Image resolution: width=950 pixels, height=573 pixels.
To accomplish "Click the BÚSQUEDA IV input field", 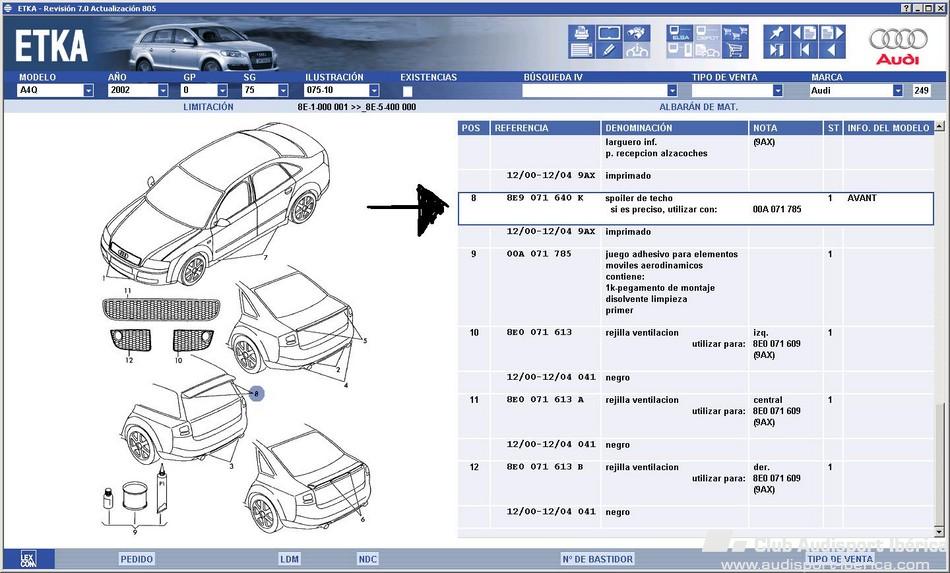I will click(594, 90).
